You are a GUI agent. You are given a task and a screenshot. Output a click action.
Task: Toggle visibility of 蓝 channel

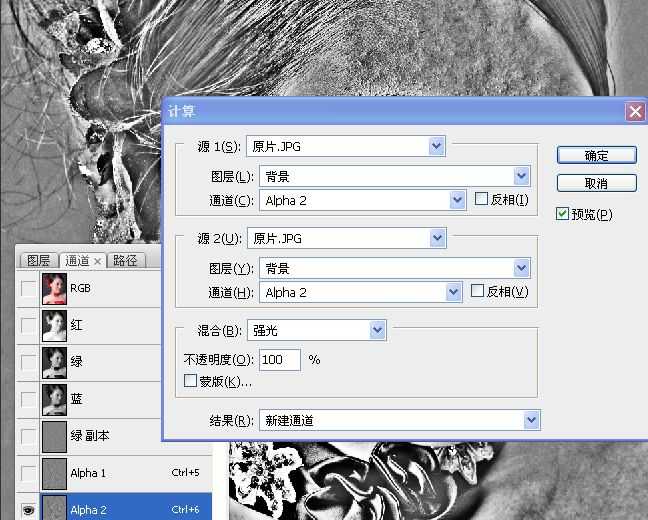tap(28, 399)
